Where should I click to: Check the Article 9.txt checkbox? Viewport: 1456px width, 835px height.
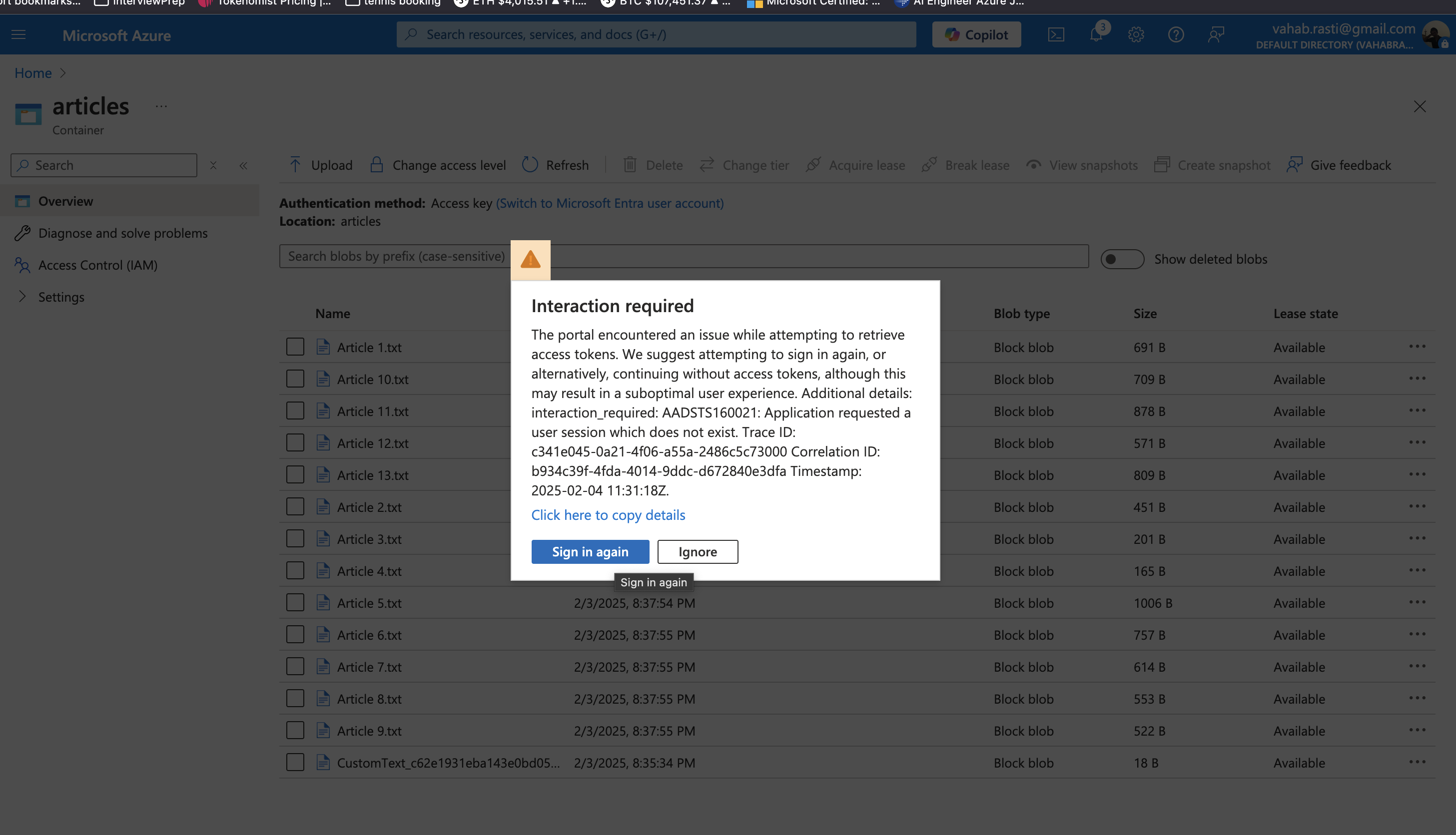[295, 731]
